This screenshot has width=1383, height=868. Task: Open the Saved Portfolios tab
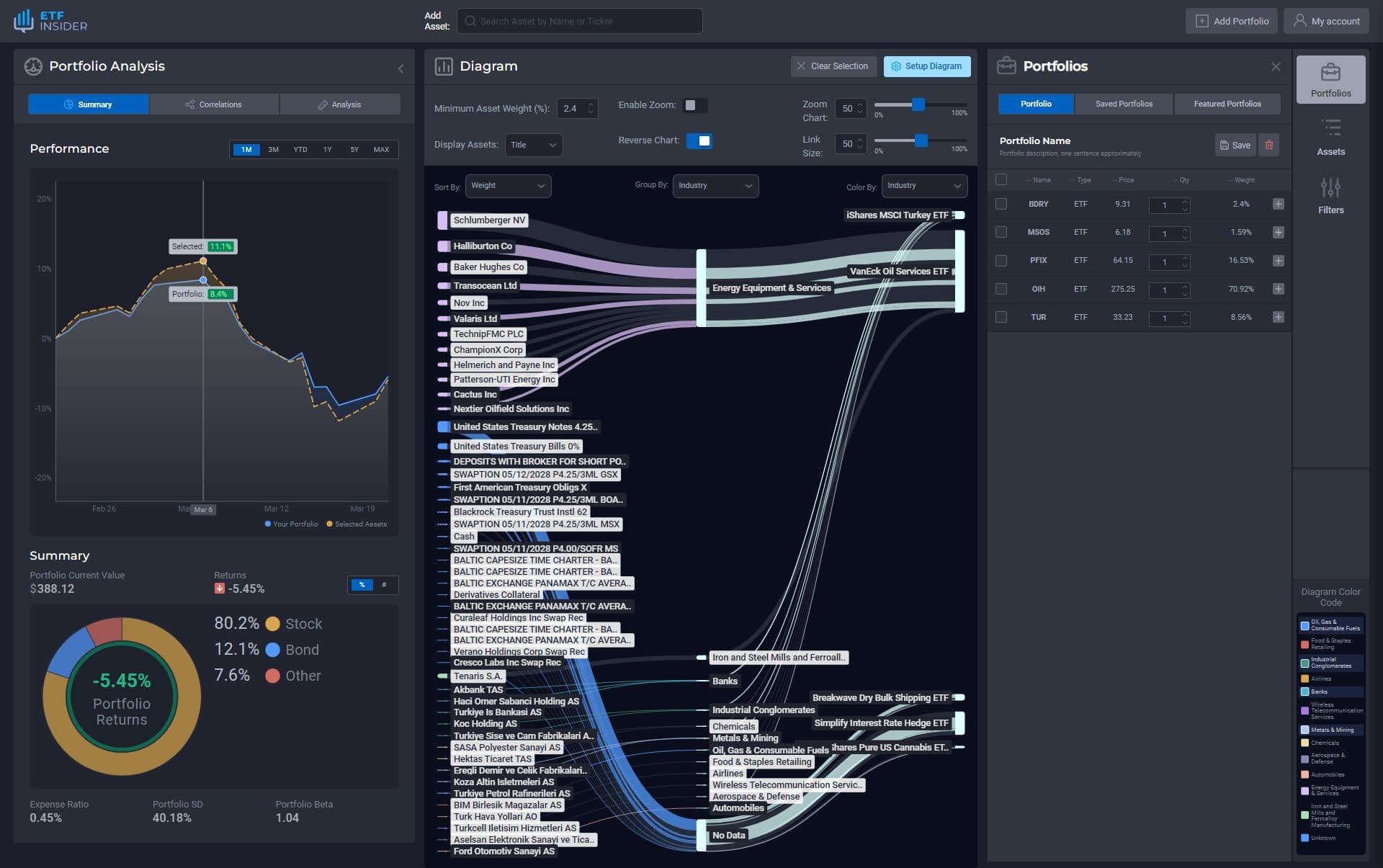click(1124, 104)
